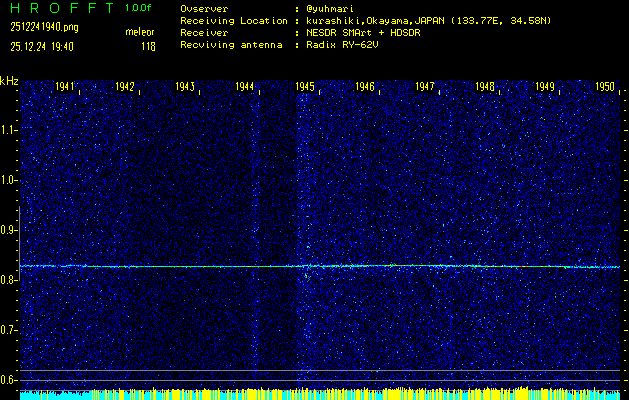629x400 pixels.
Task: Select the 1.0.0f version label
Action: [x=137, y=8]
